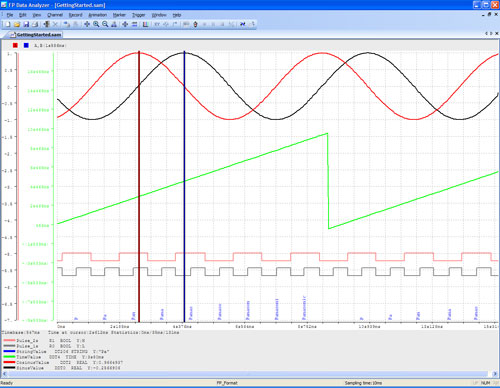500x388 pixels.
Task: Click the red cursor A square
Action: click(x=15, y=45)
